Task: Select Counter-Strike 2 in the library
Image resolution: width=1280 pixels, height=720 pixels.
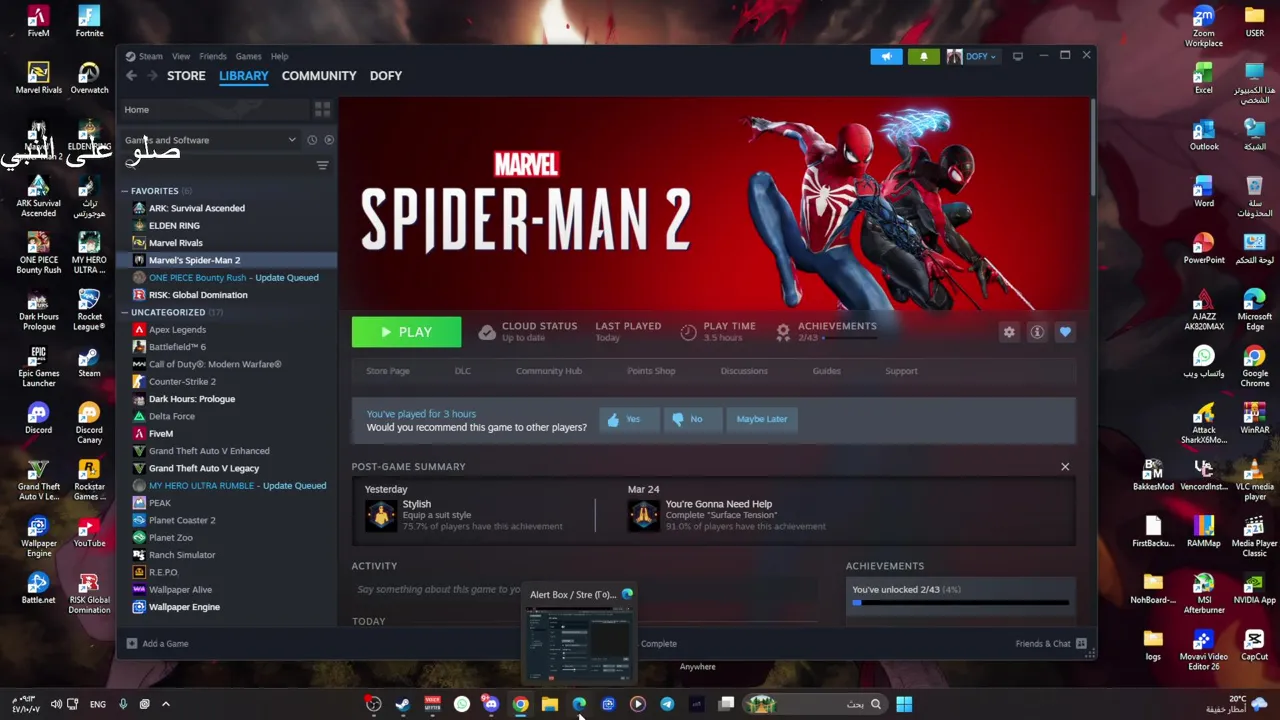Action: [182, 381]
